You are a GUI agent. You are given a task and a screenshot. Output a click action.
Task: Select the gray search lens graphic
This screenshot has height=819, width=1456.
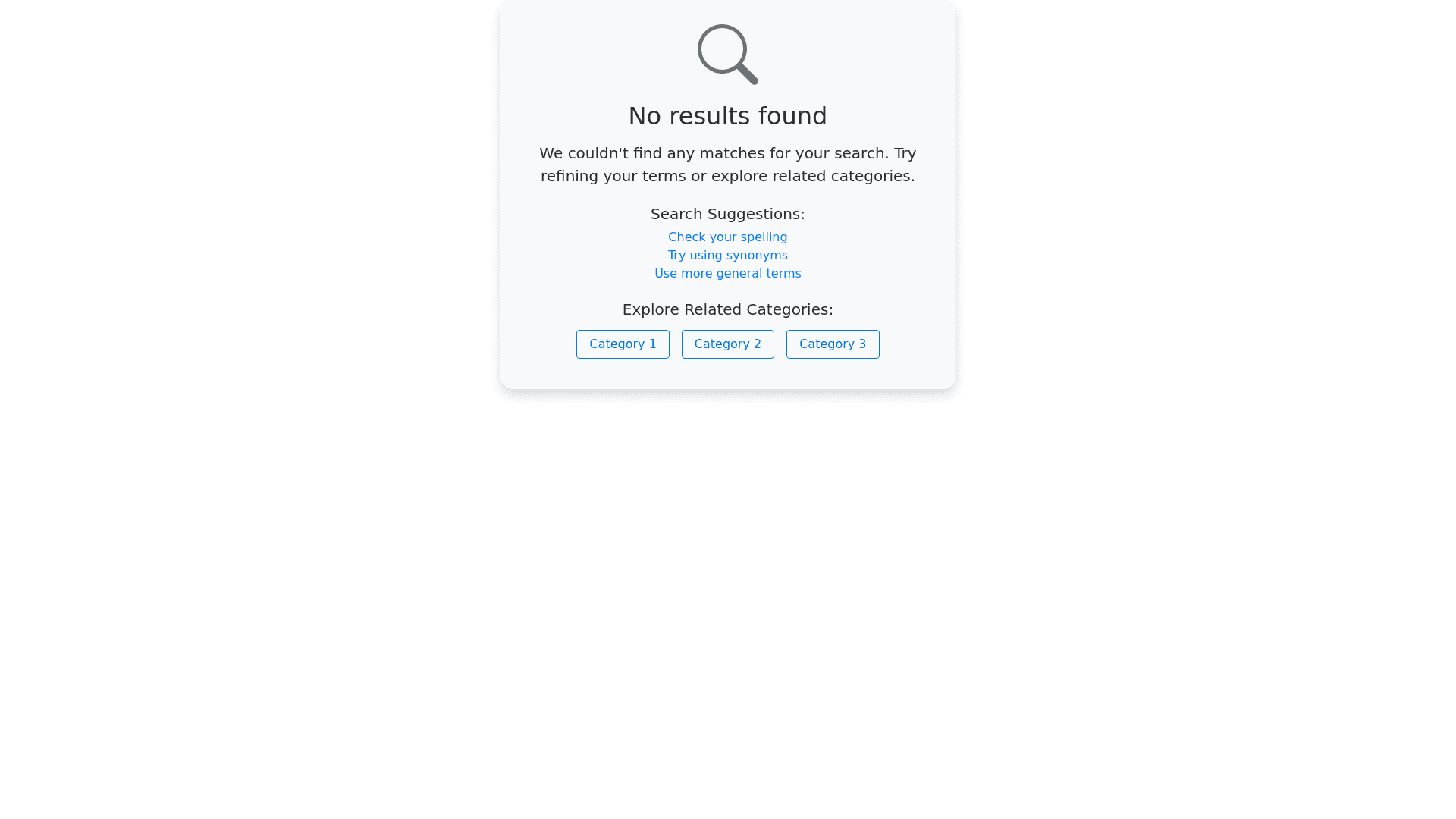point(728,55)
